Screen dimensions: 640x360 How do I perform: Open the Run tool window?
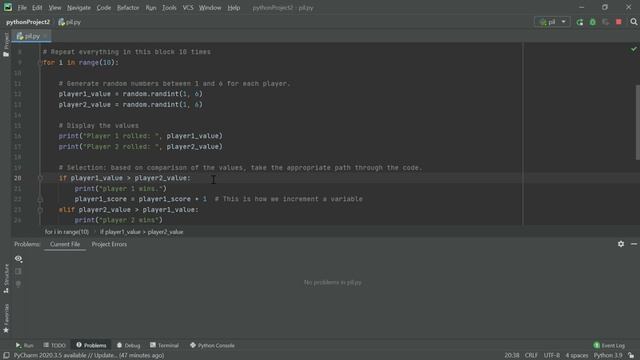coord(24,345)
